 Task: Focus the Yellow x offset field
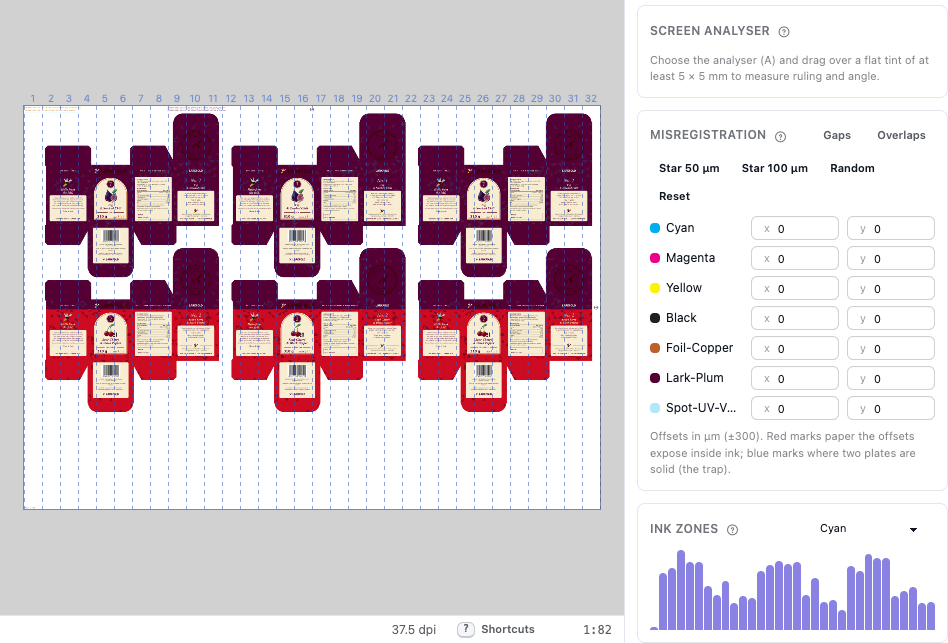pos(794,288)
